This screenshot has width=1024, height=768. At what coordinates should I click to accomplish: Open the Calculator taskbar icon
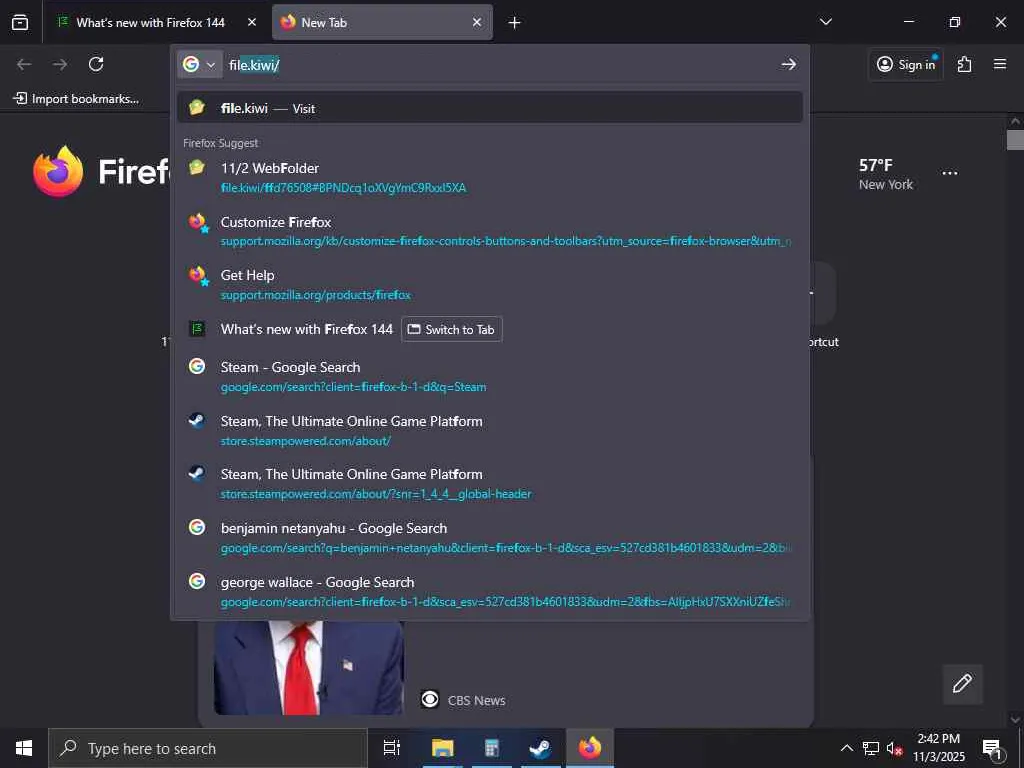[491, 748]
